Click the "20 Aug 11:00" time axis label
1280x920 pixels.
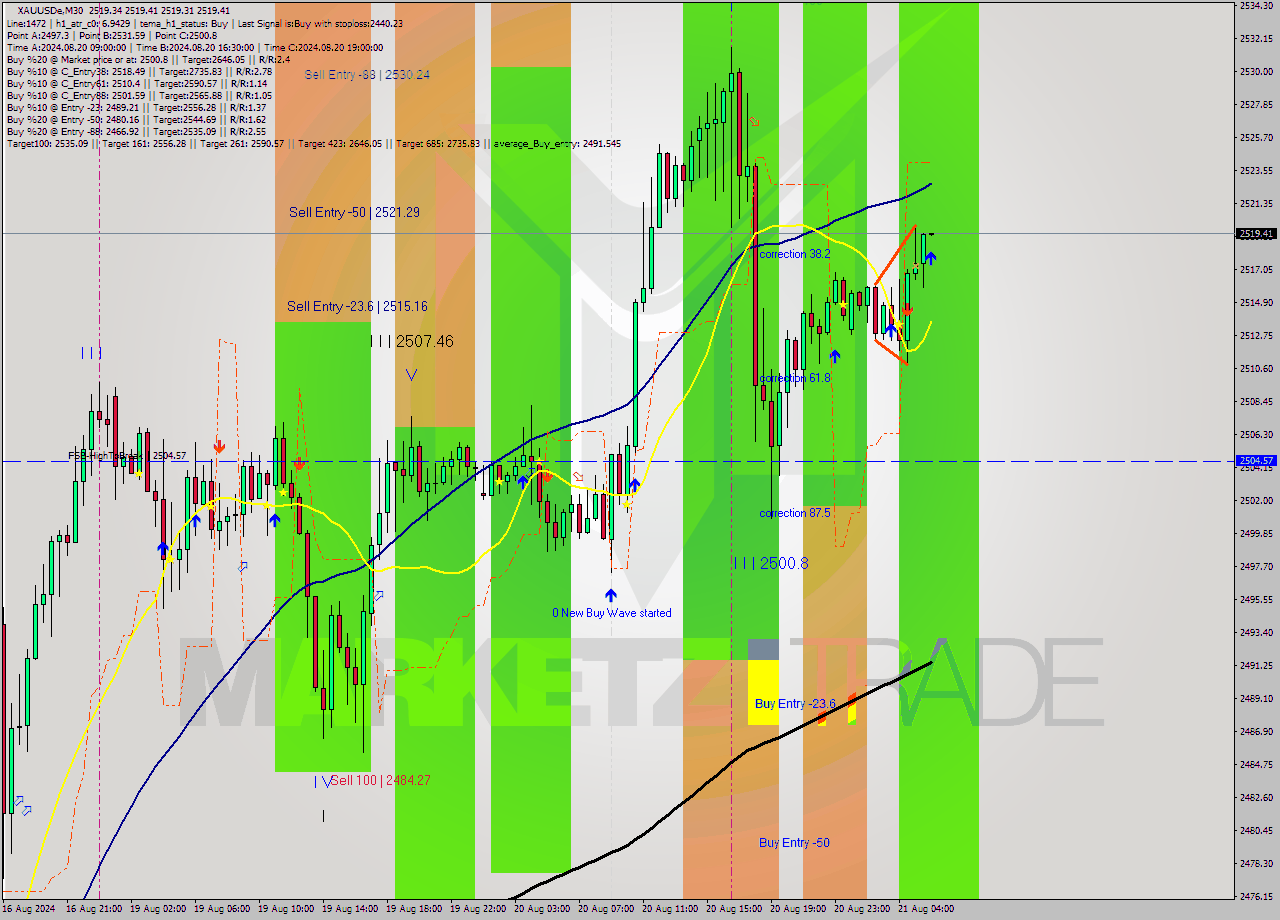pos(672,909)
